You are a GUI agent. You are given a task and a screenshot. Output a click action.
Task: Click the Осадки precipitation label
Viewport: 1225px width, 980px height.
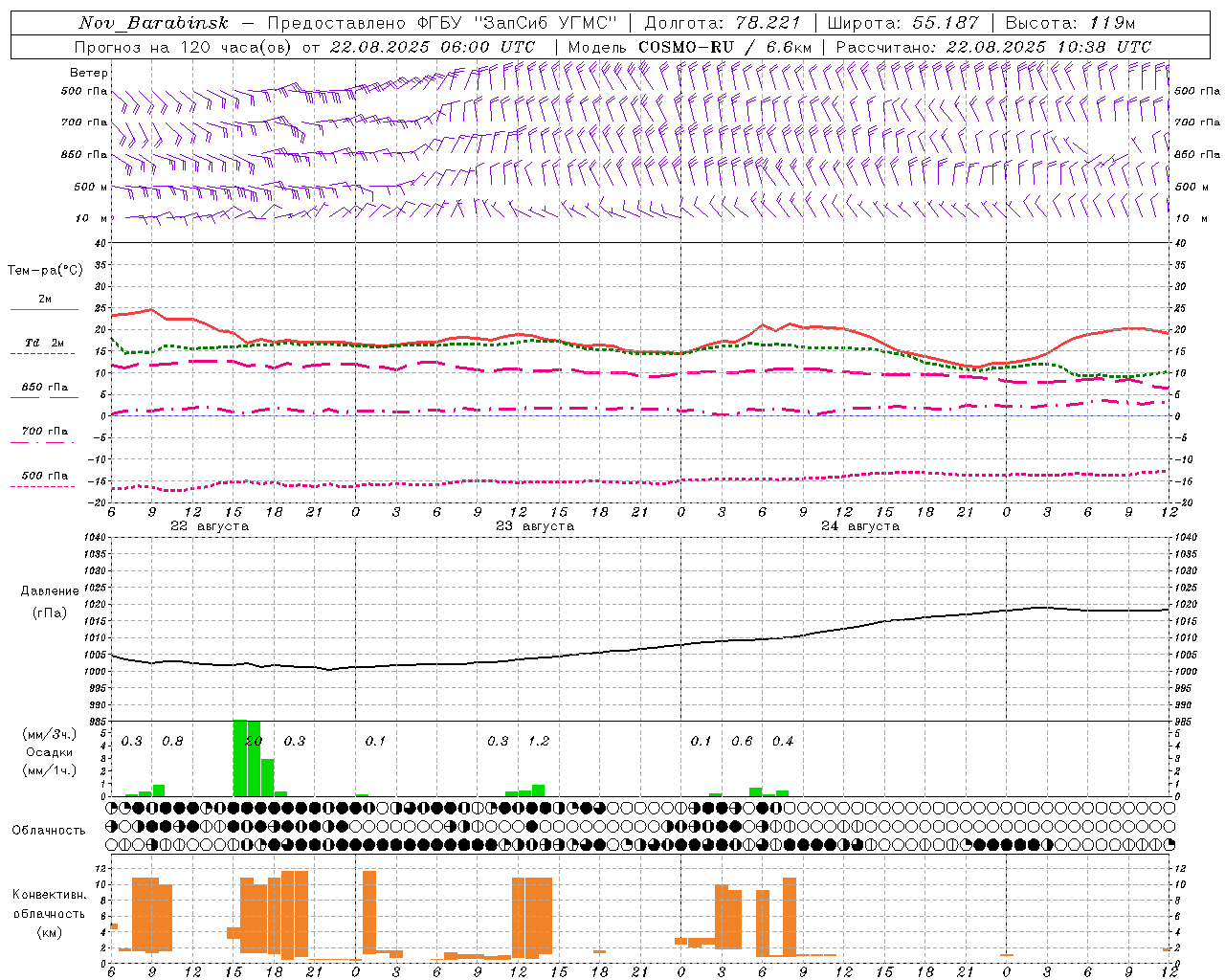click(x=49, y=752)
